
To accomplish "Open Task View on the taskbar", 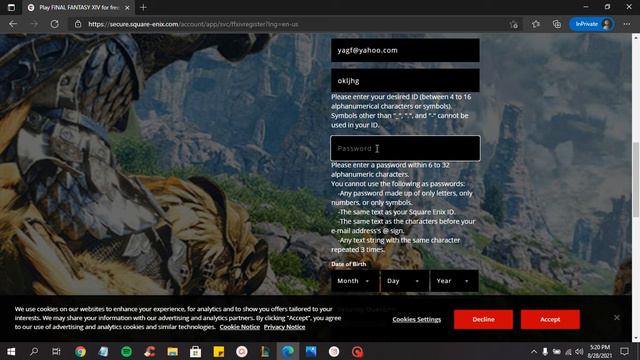I will point(56,351).
